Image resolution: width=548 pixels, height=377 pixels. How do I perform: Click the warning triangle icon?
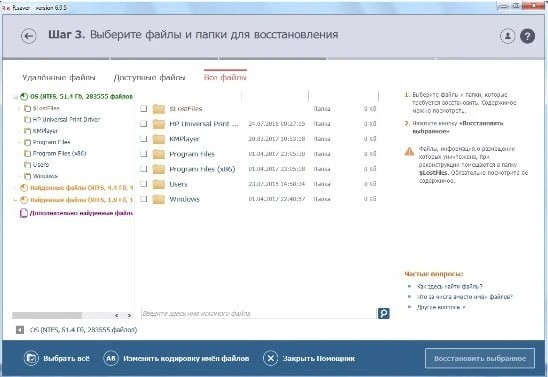pyautogui.click(x=409, y=152)
